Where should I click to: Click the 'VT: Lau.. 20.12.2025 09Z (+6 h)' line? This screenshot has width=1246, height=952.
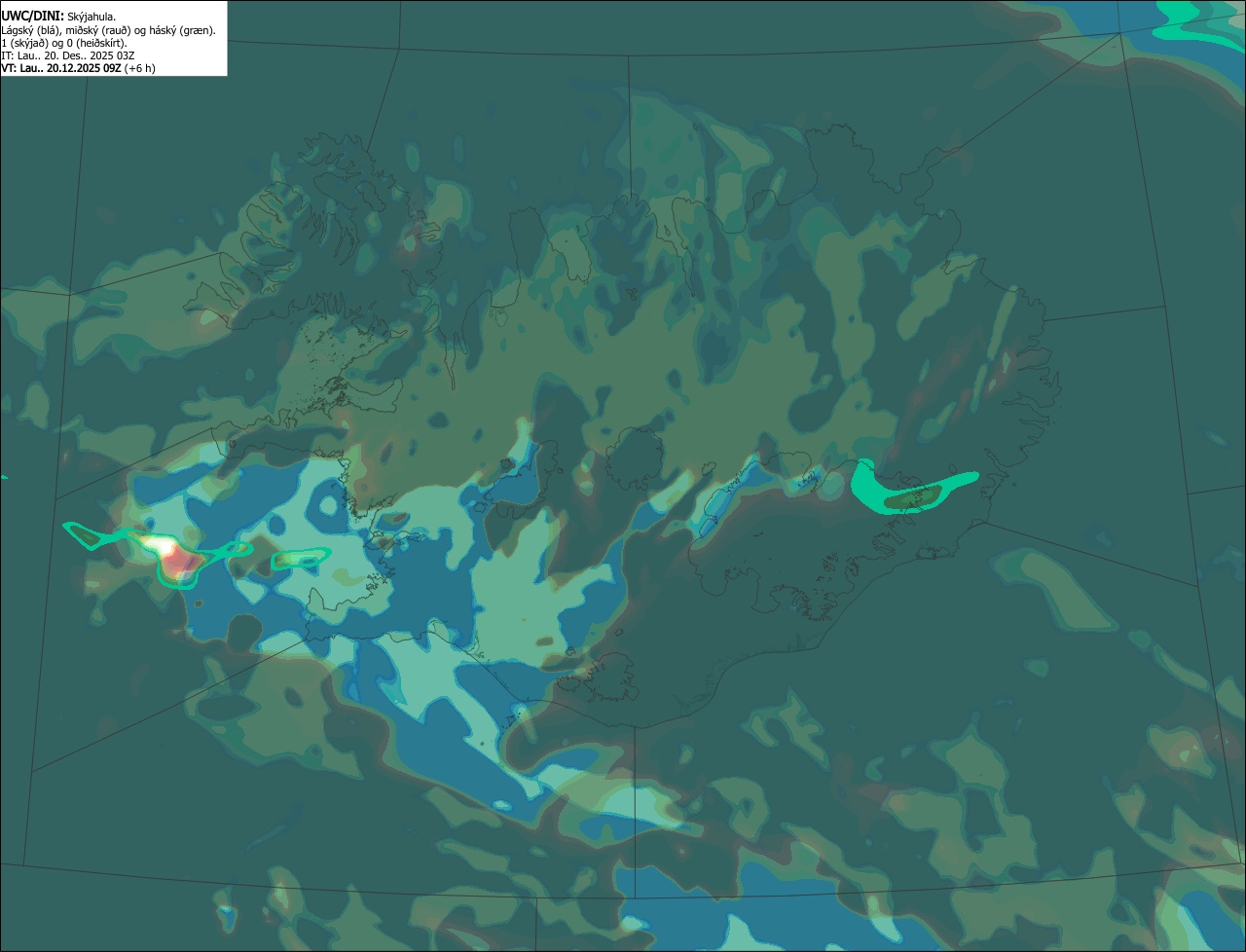pos(78,68)
